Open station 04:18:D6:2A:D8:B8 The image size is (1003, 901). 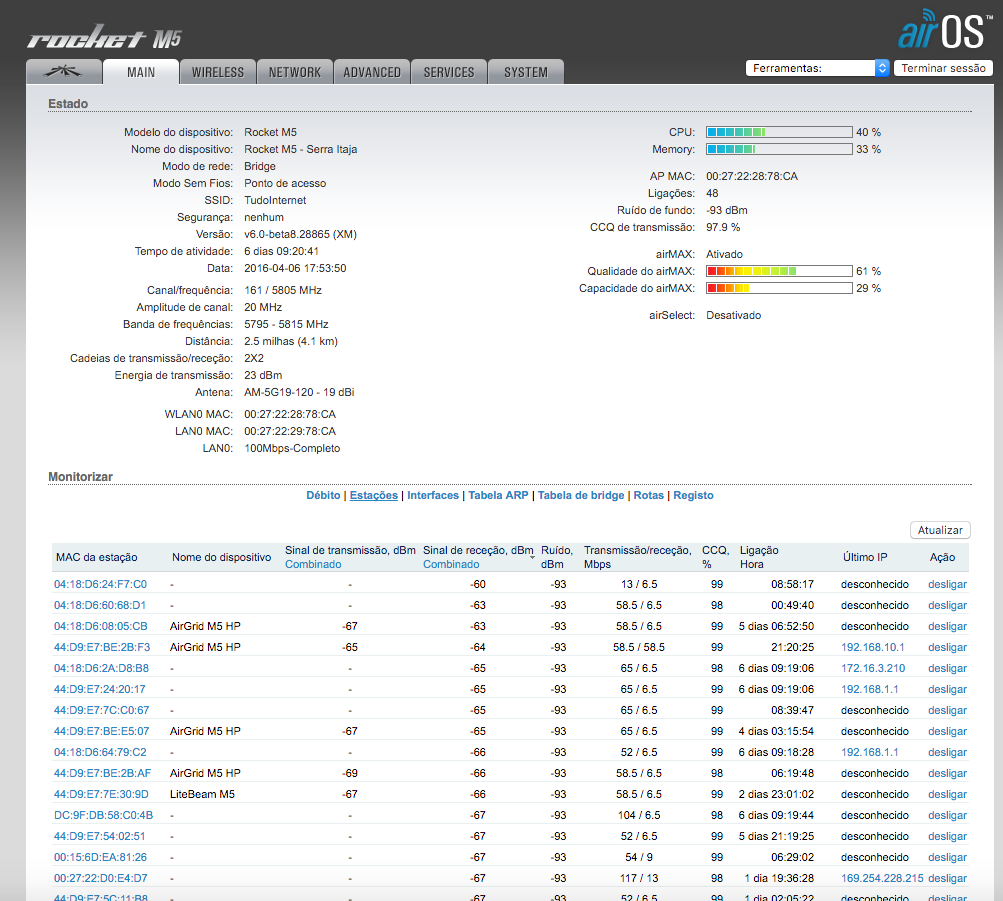[101, 668]
